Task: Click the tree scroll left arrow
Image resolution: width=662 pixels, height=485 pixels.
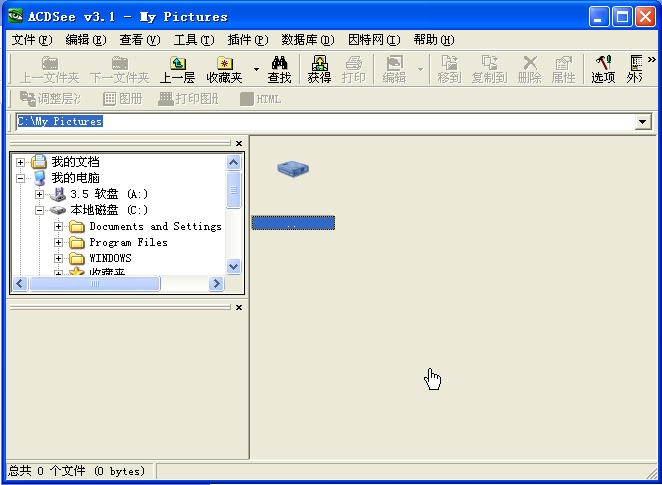Action: pos(20,283)
